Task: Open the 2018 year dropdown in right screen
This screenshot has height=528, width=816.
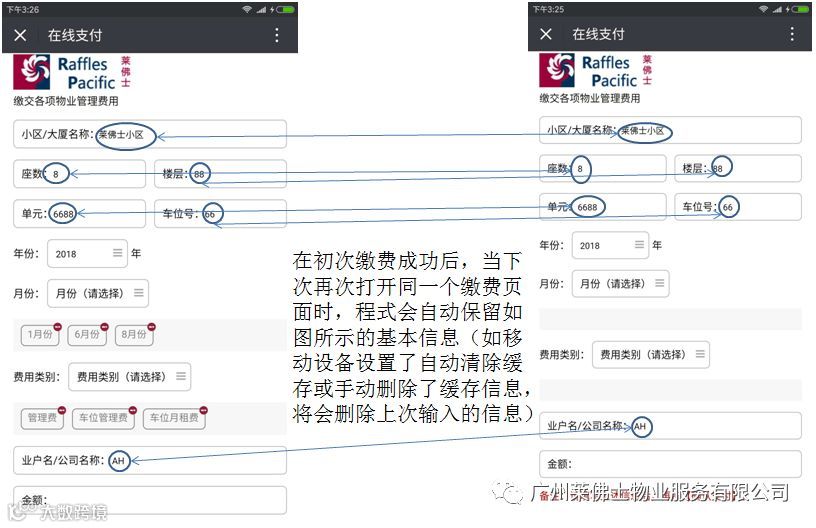Action: pos(610,245)
